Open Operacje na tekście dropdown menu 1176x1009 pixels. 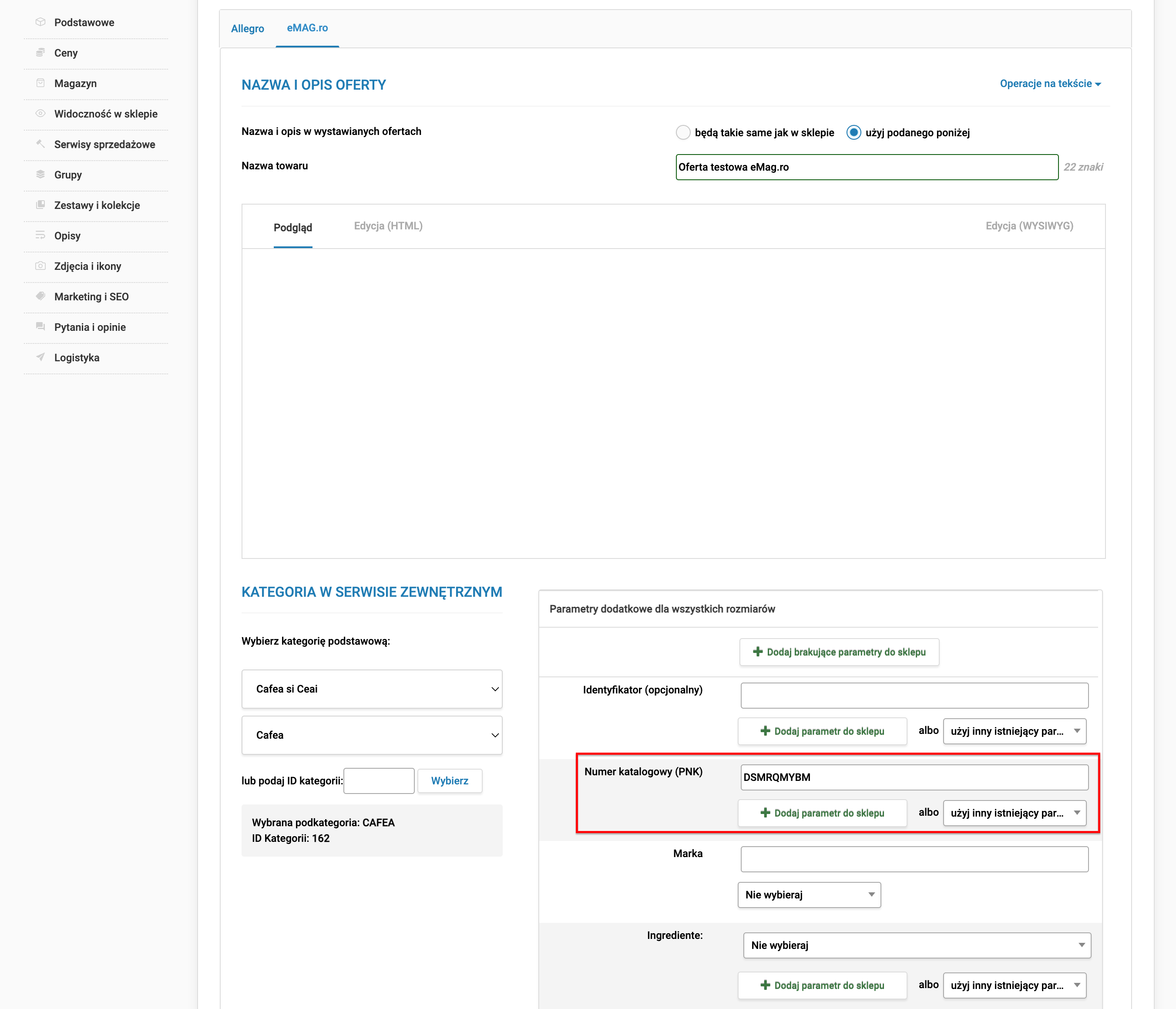pyautogui.click(x=1050, y=84)
